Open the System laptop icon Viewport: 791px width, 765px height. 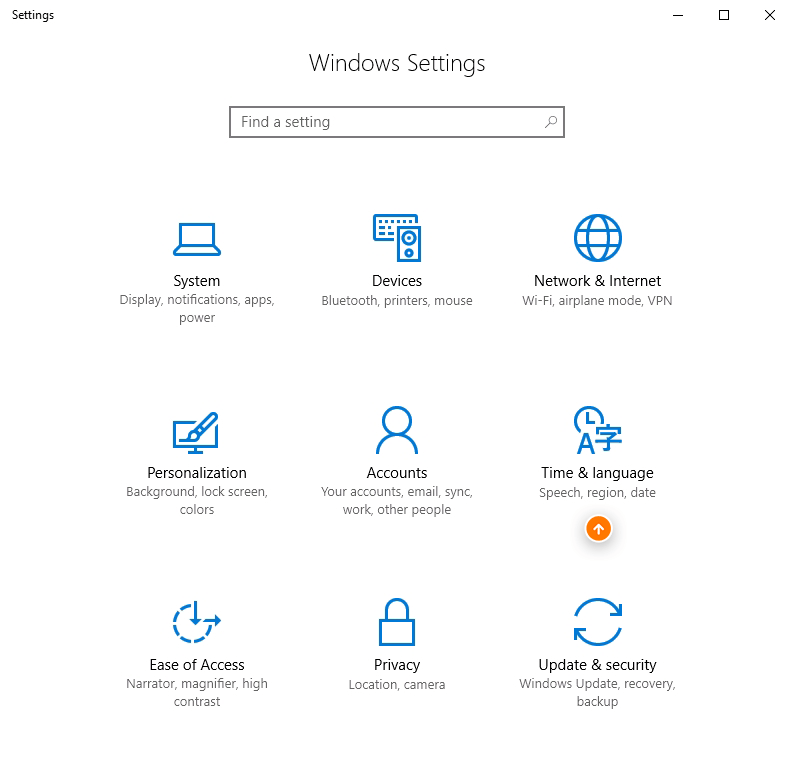(197, 239)
